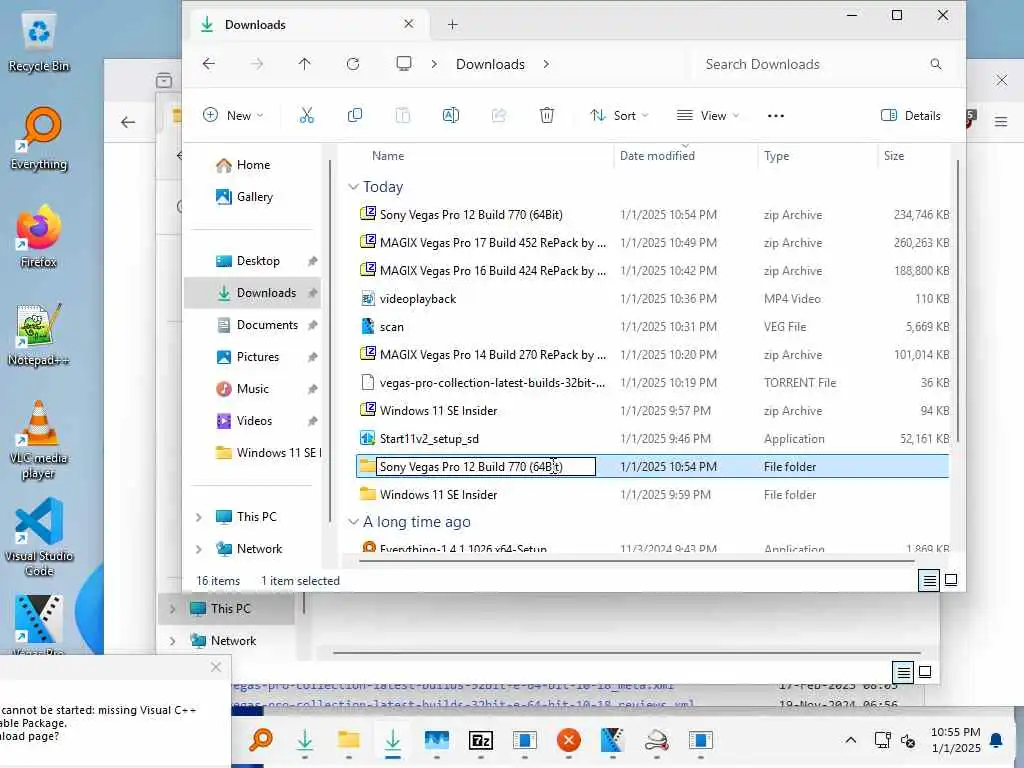Click the This PC monitor icon in breadcrumb
Image resolution: width=1024 pixels, height=768 pixels.
coord(404,64)
